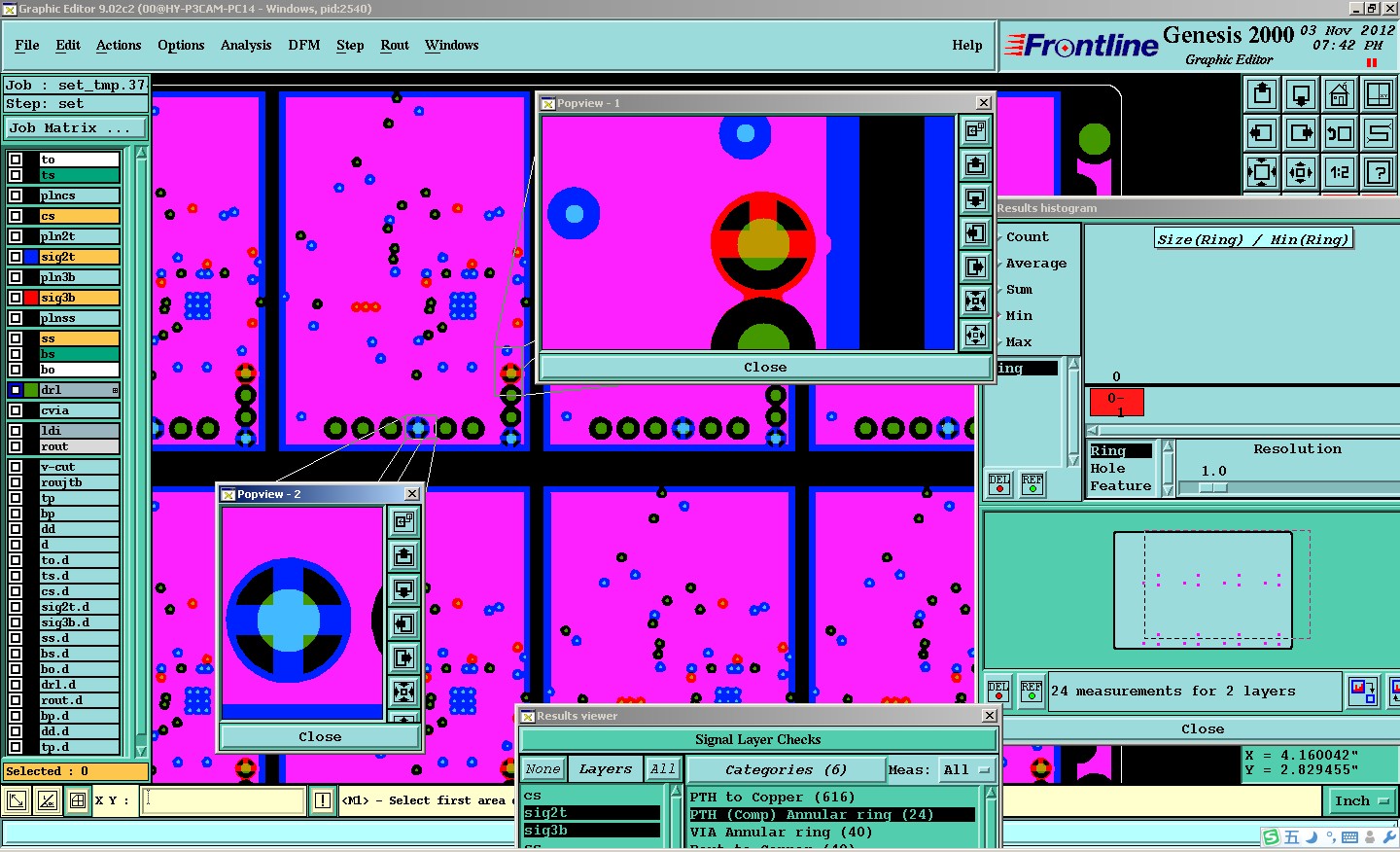
Task: Click the previous view undo-zoom icon
Action: click(x=1340, y=133)
